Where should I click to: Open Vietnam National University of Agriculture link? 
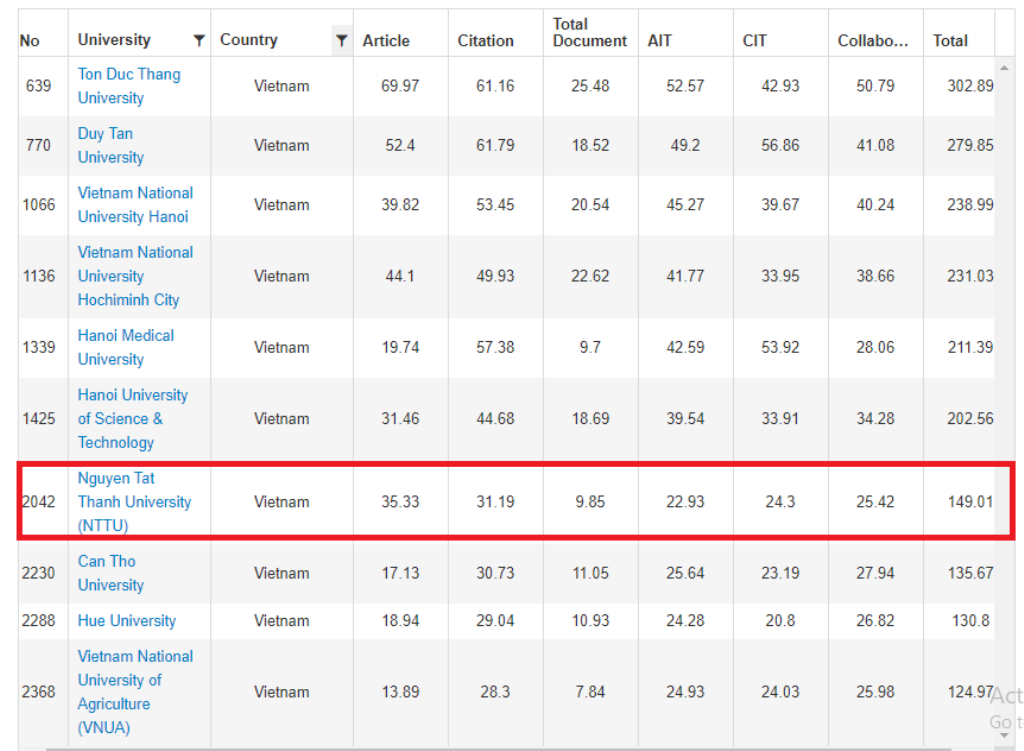pyautogui.click(x=135, y=692)
